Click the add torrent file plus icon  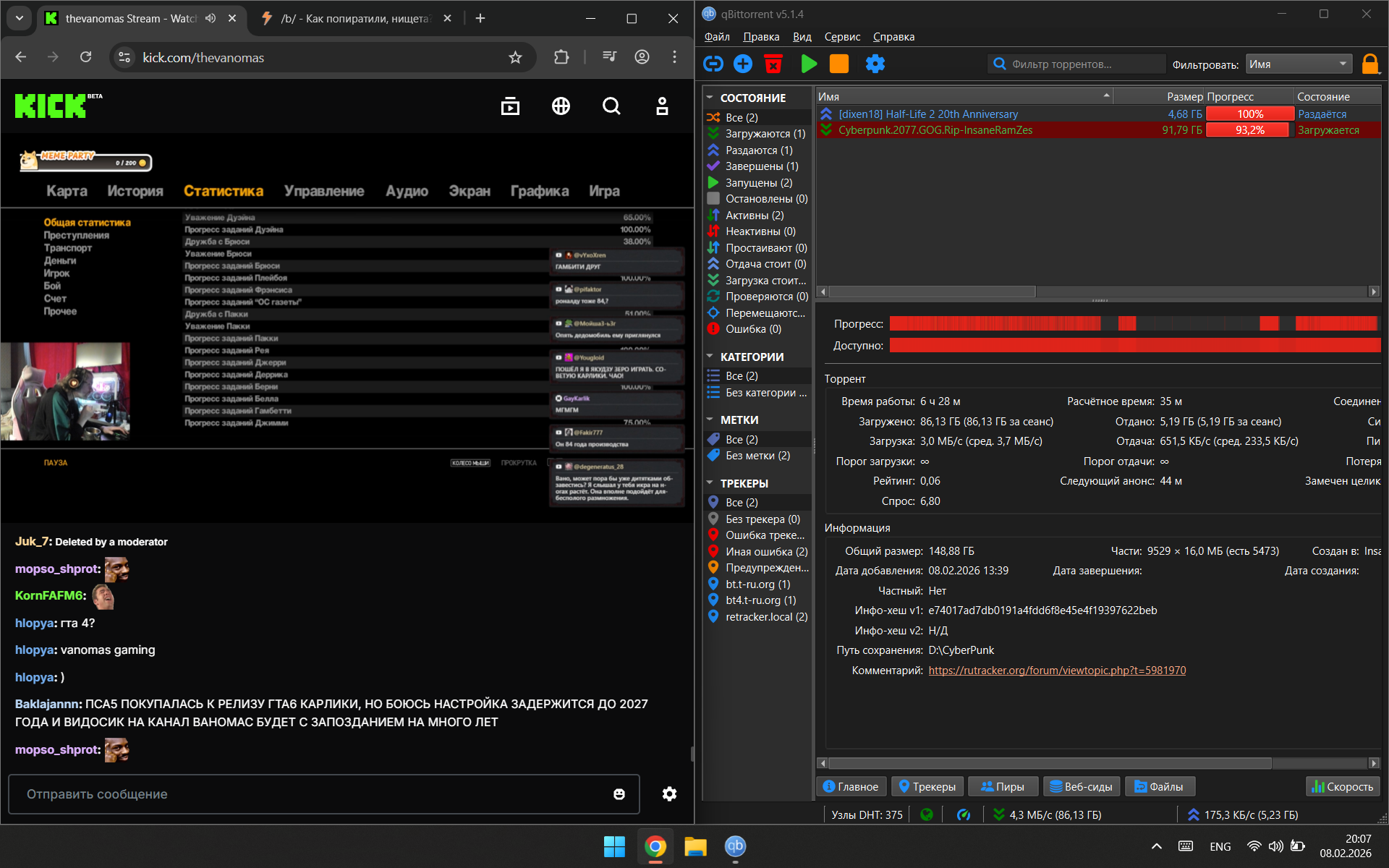pyautogui.click(x=743, y=64)
